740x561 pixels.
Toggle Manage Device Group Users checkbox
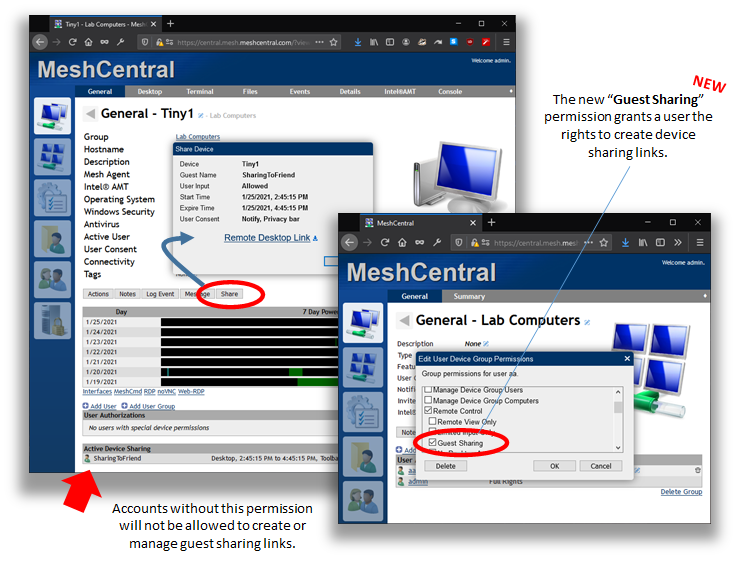pos(428,390)
